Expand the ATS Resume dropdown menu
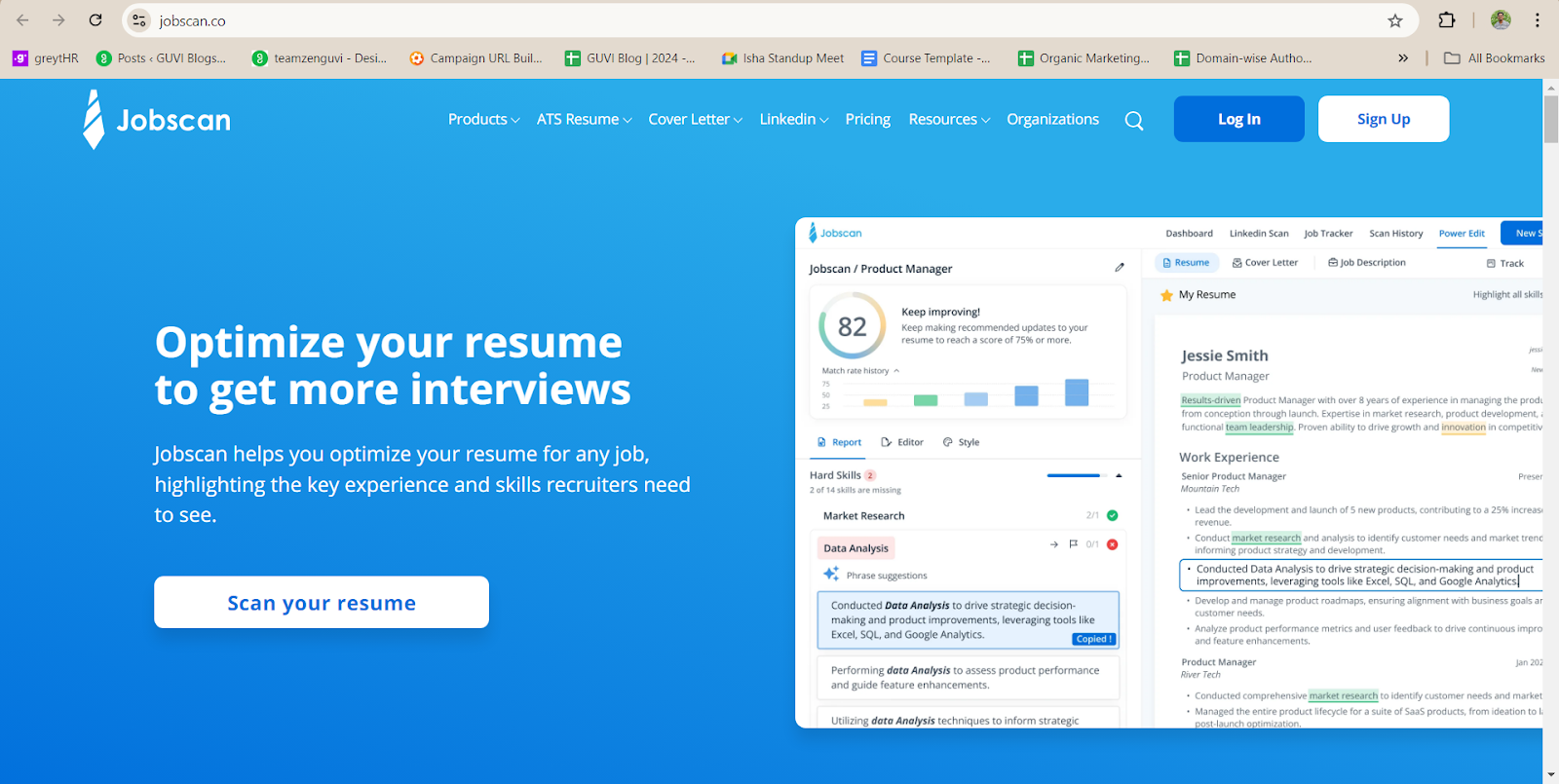 [584, 119]
